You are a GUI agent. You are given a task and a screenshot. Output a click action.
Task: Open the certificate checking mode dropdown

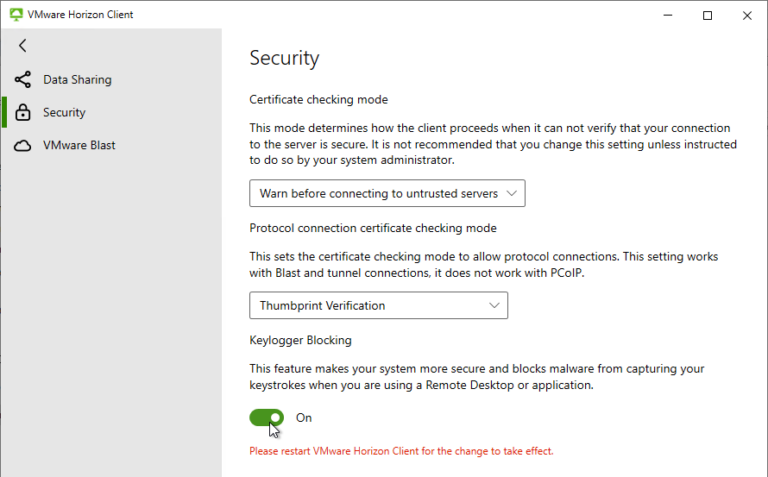[x=387, y=193]
